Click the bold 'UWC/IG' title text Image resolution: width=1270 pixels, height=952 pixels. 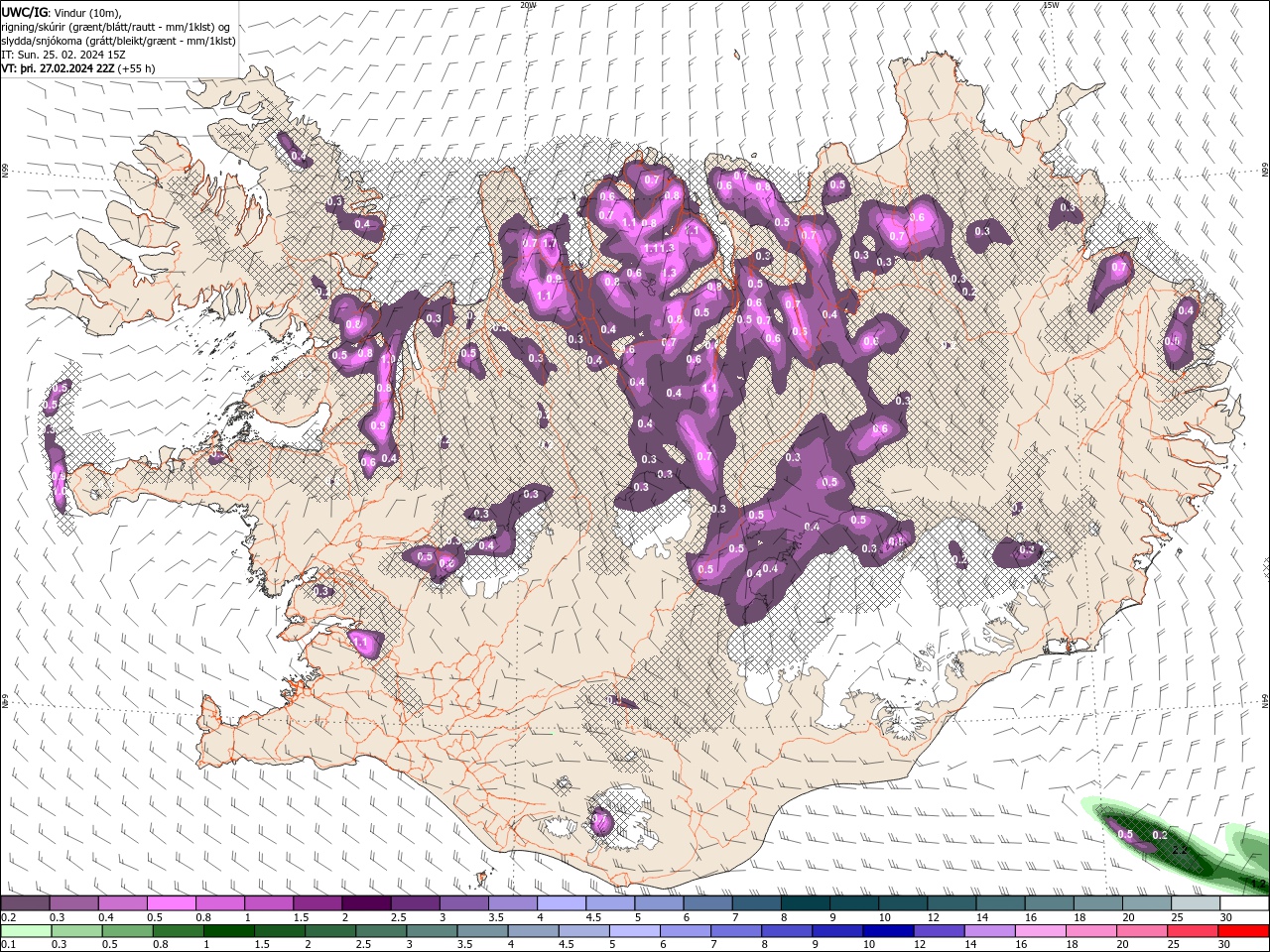(x=25, y=12)
